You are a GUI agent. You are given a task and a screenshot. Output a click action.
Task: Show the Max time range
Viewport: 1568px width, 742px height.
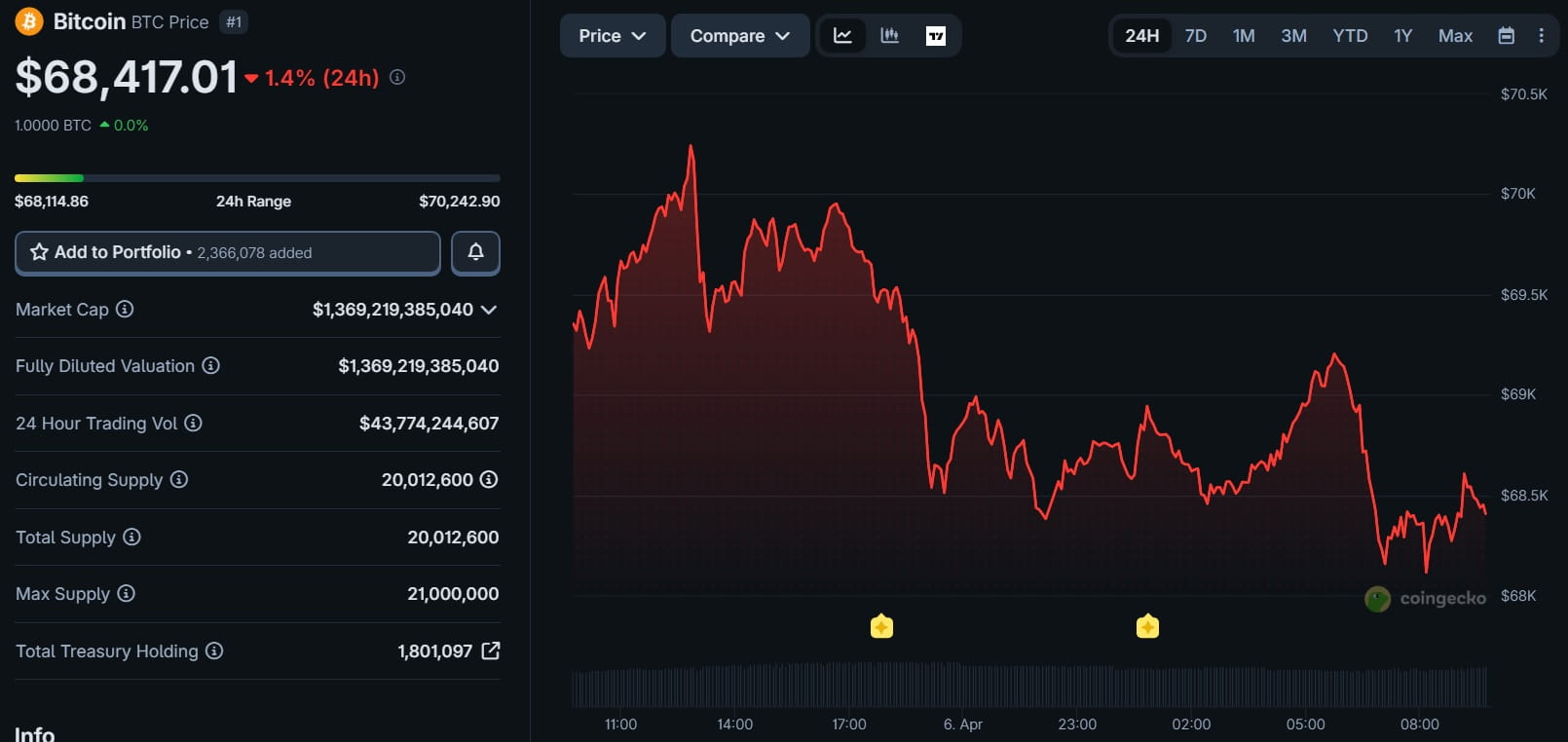click(x=1455, y=36)
